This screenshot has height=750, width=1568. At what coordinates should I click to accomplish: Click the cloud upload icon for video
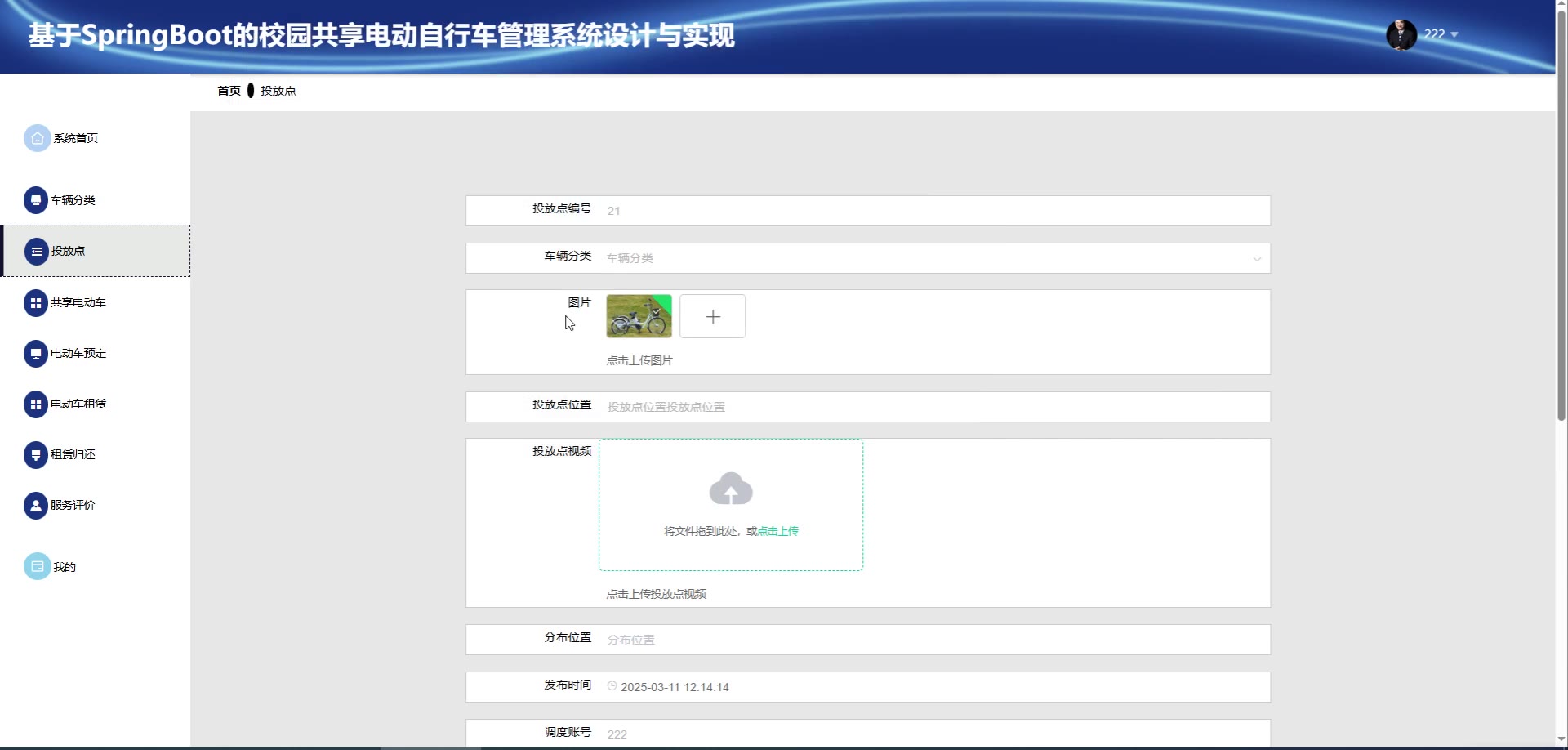coord(731,489)
